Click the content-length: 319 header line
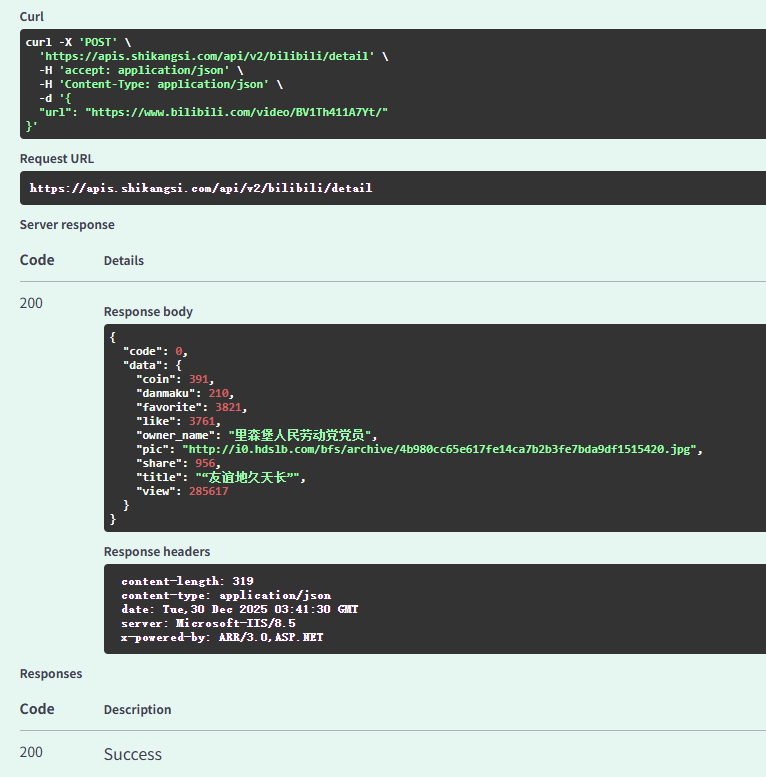 click(x=187, y=581)
